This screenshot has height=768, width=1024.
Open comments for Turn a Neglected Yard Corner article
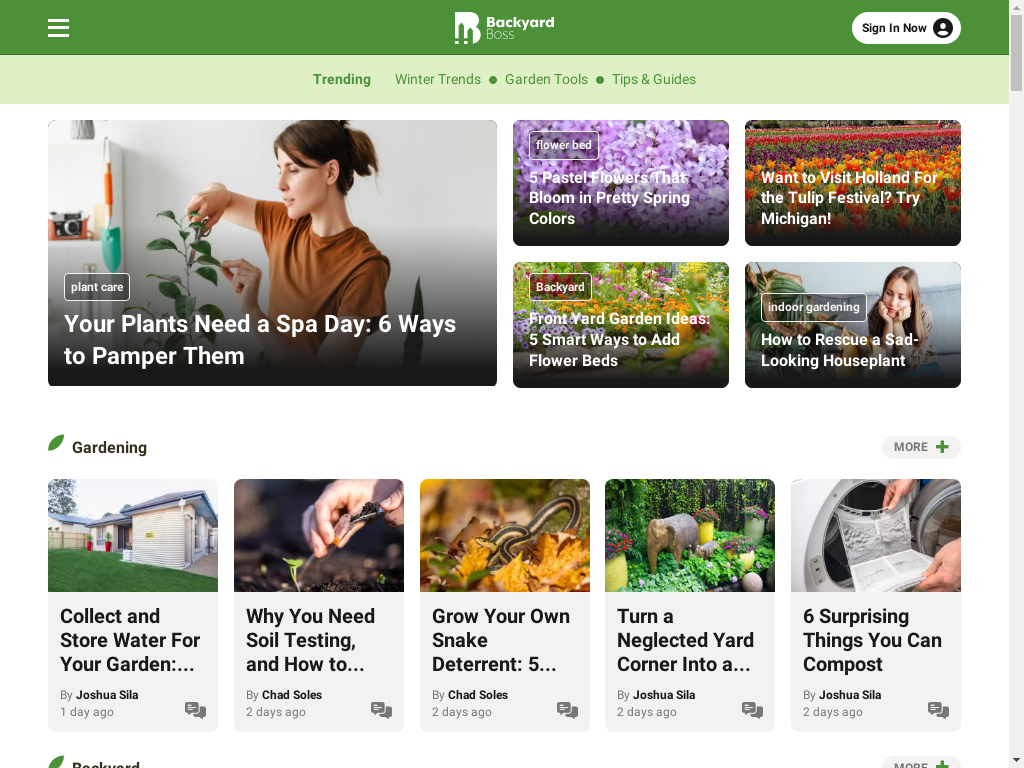[x=752, y=710]
